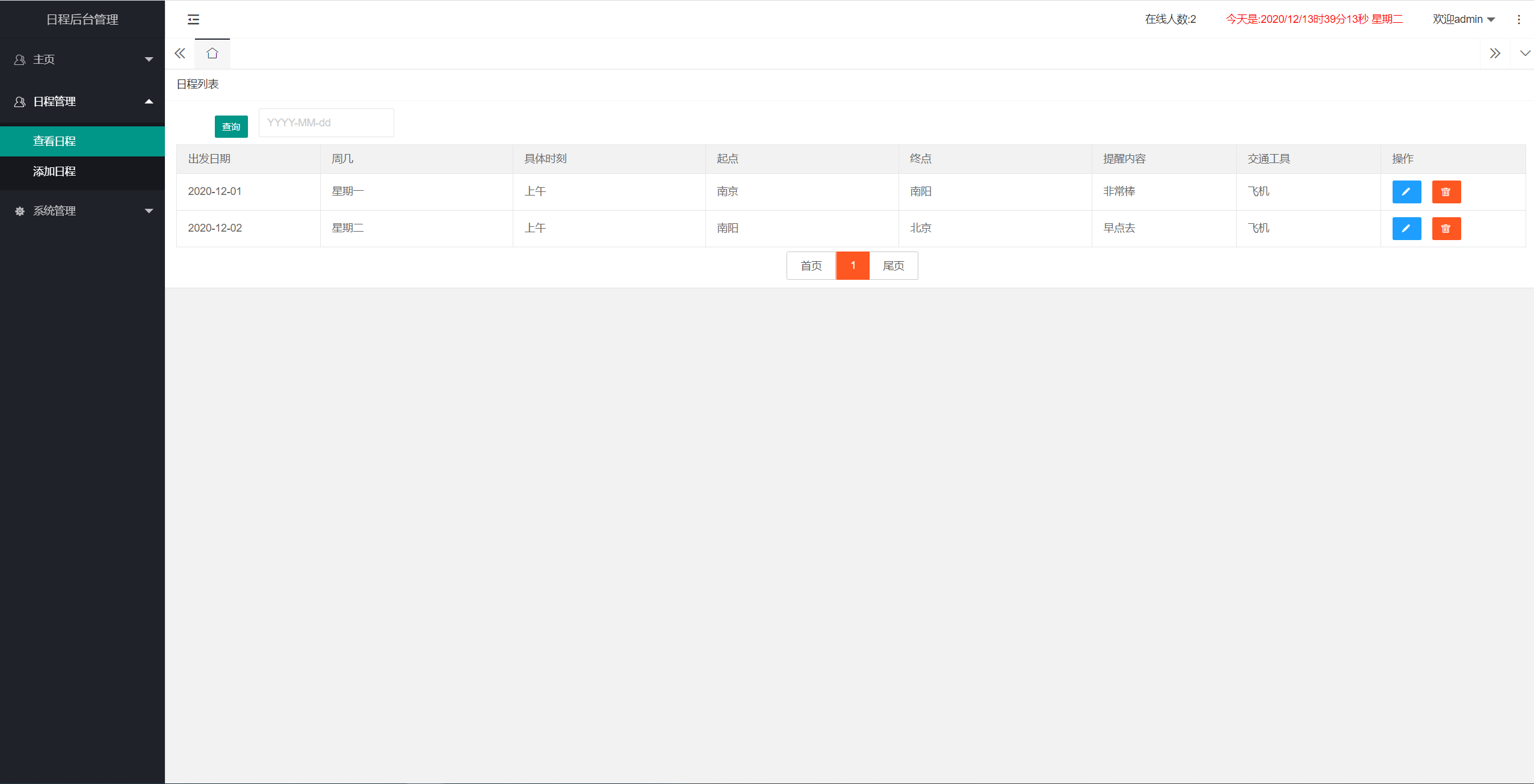Click the 查询 search button
The width and height of the screenshot is (1534, 784).
click(231, 126)
